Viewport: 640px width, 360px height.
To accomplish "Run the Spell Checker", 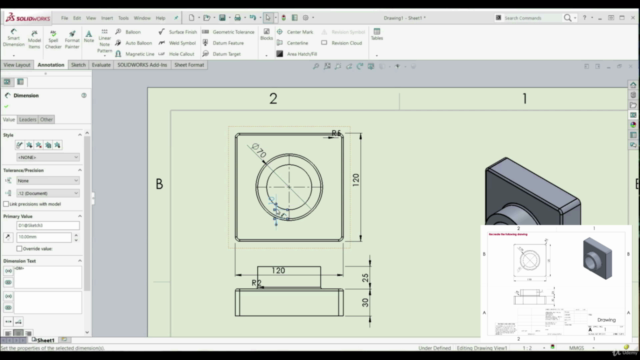I will point(53,39).
